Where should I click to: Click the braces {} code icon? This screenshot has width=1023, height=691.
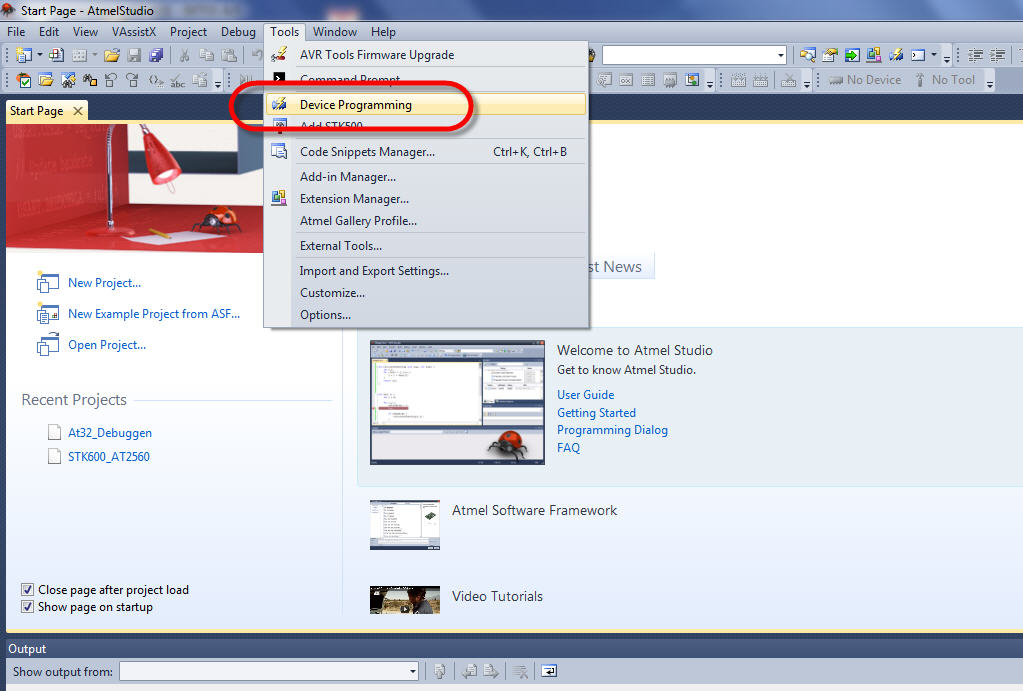point(156,80)
